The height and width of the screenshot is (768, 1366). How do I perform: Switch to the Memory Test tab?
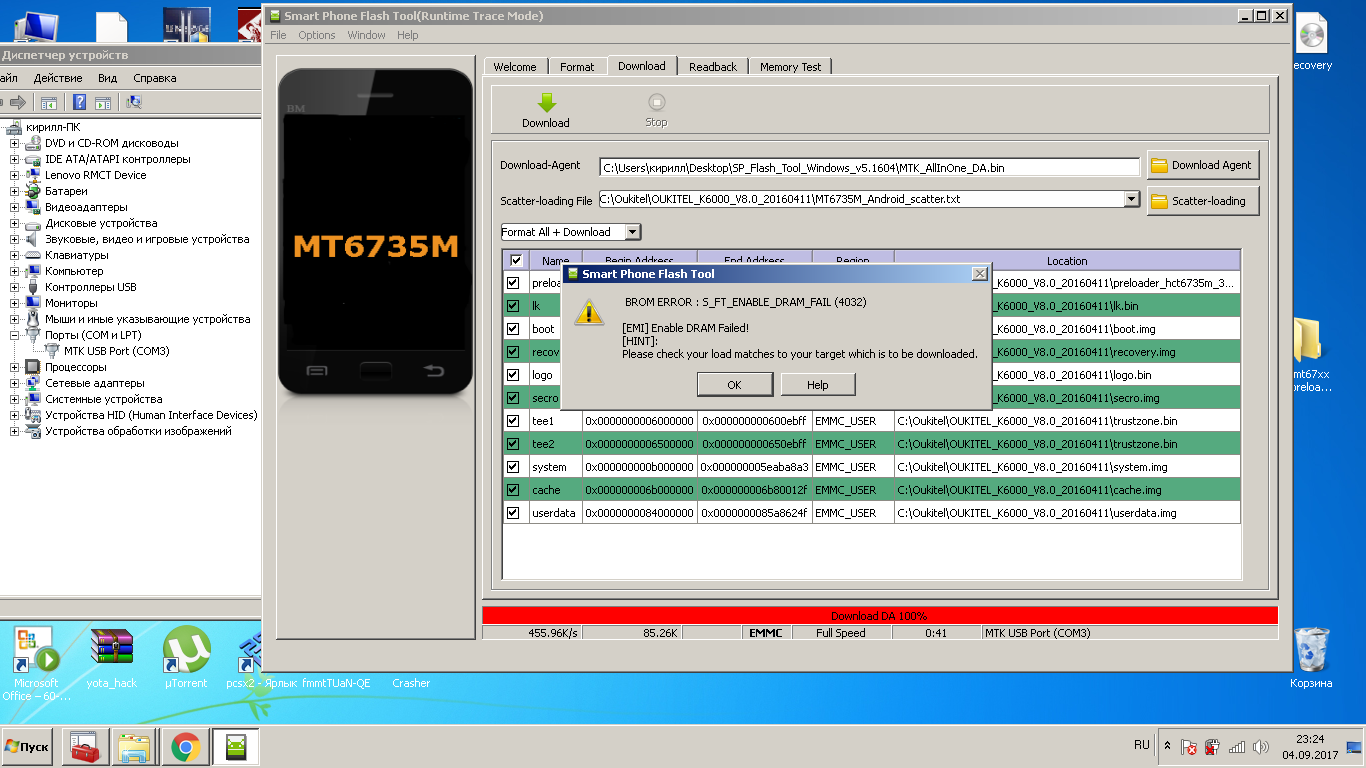pos(789,67)
